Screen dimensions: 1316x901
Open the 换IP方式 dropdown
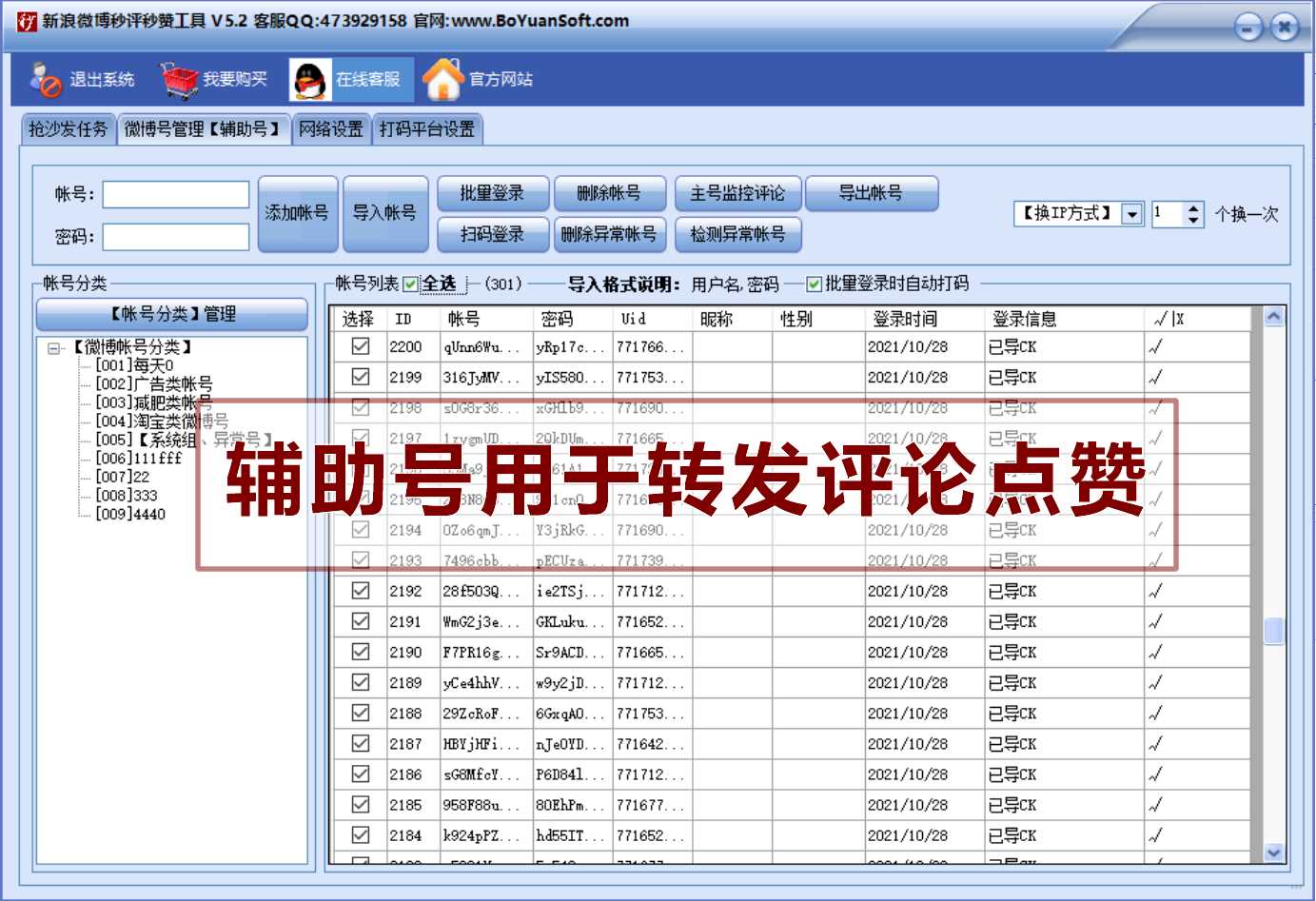(x=1131, y=214)
